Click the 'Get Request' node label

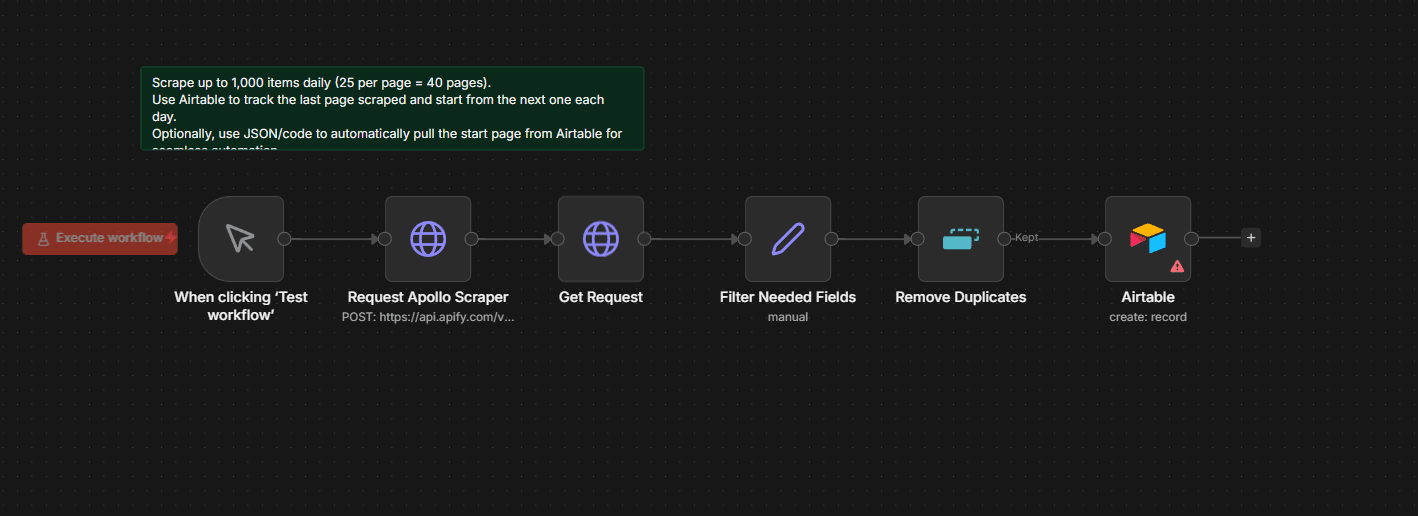(601, 297)
